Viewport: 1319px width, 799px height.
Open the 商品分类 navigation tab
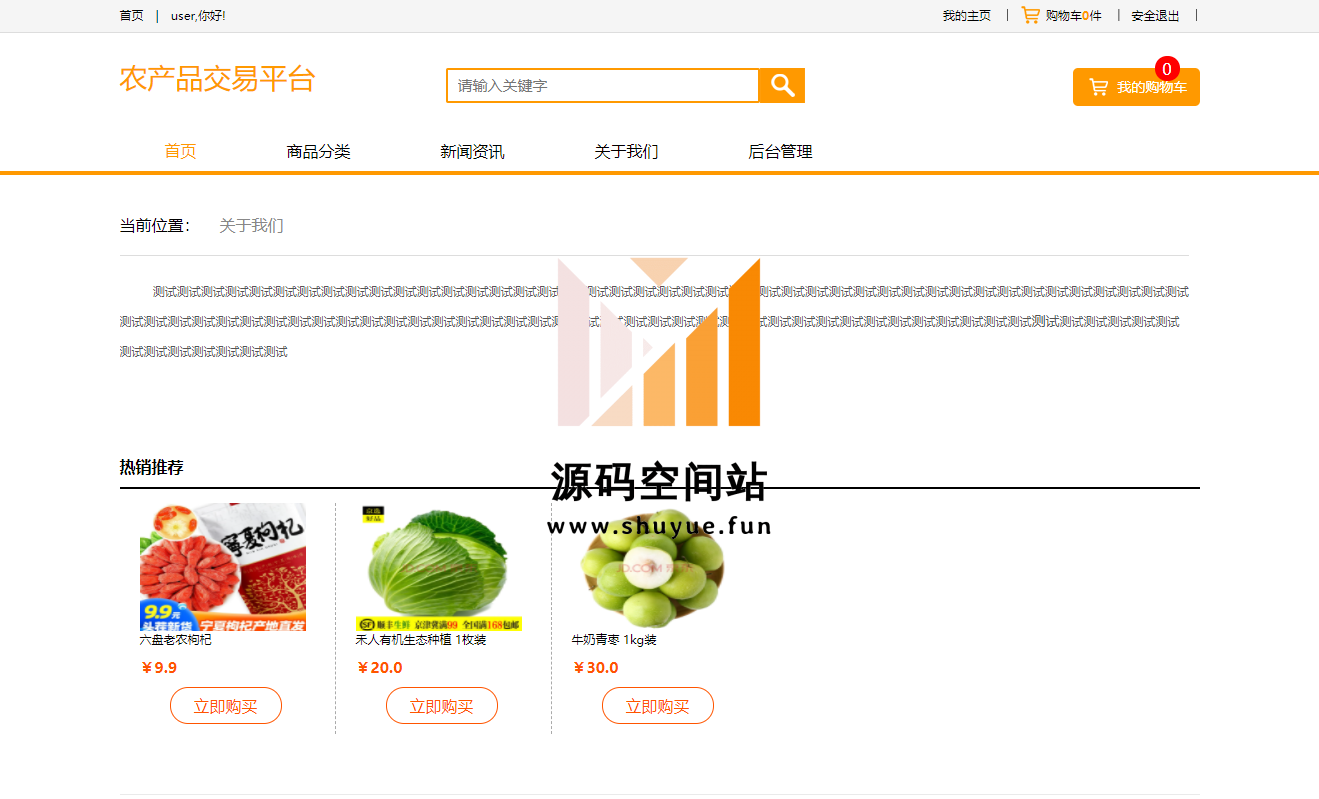pos(318,151)
